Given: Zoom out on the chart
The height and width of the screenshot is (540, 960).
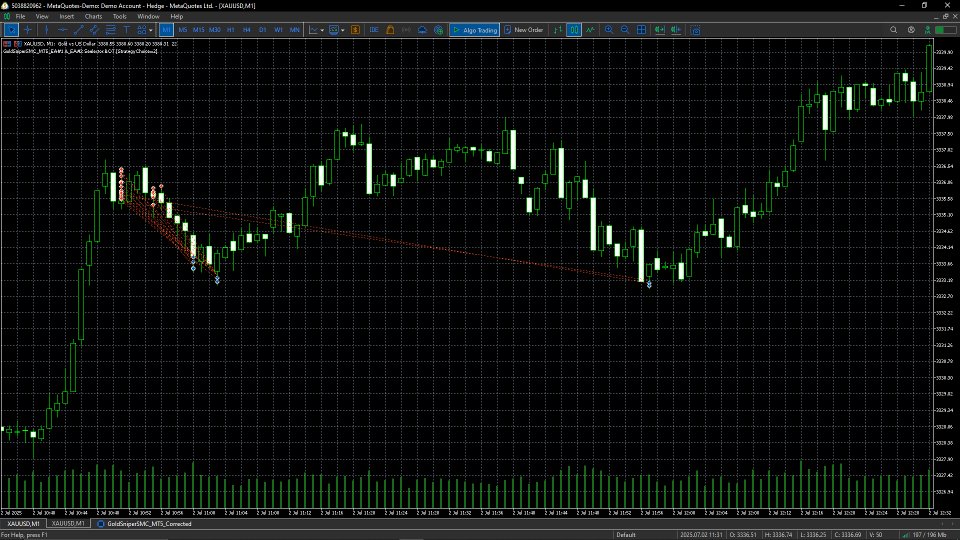Looking at the screenshot, I should pos(624,29).
